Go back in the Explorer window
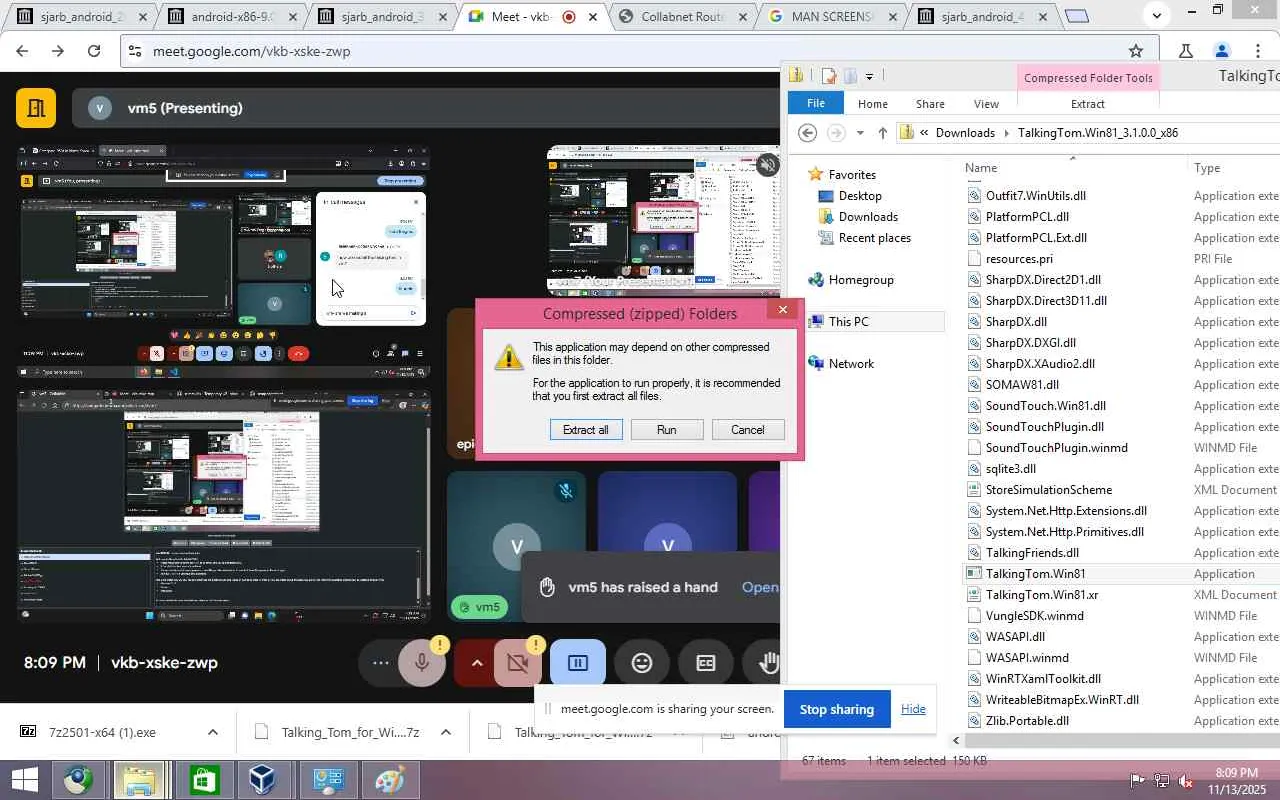Screen dimensions: 1280x800 pos(808,133)
